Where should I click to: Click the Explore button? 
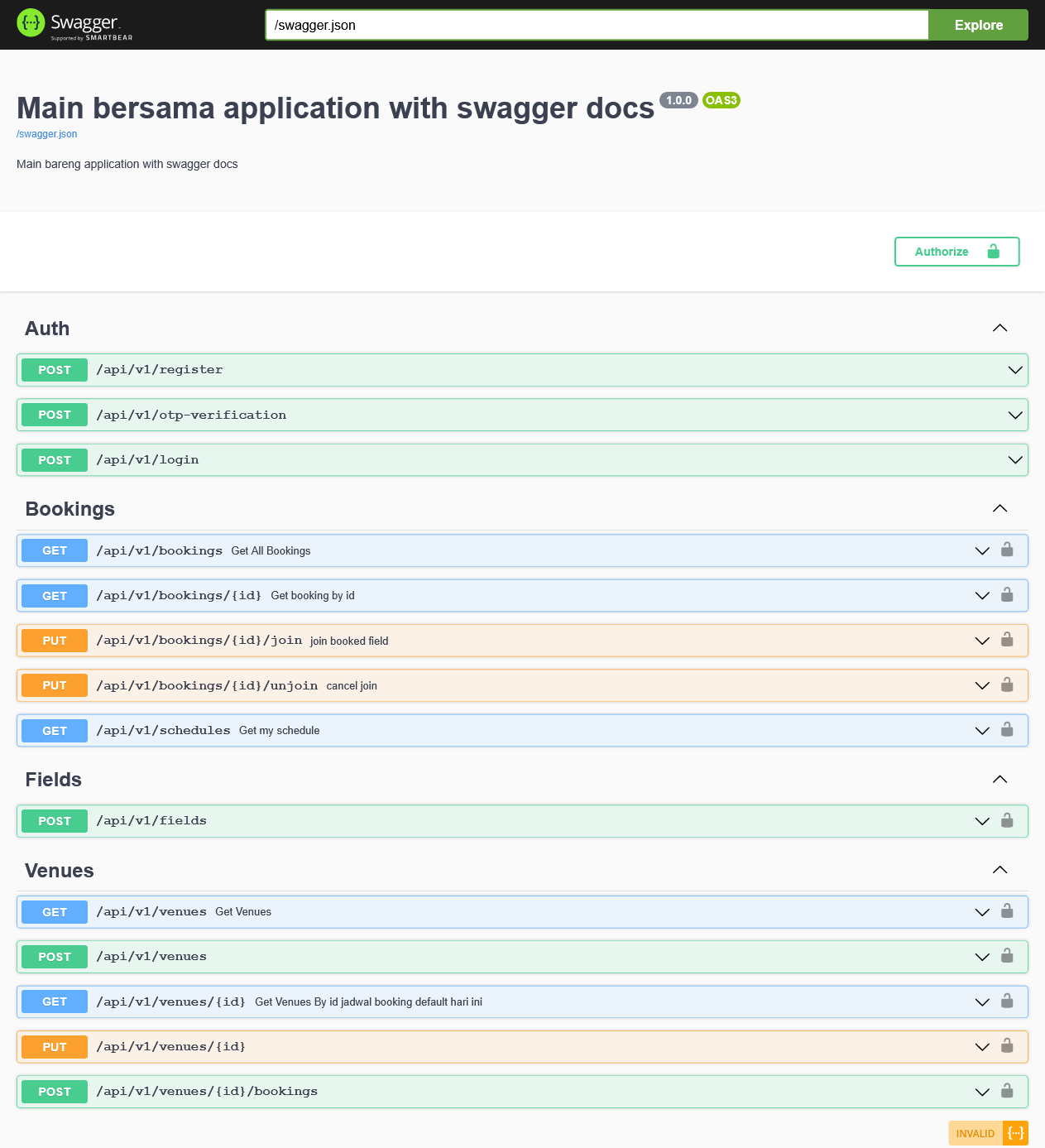pyautogui.click(x=978, y=25)
